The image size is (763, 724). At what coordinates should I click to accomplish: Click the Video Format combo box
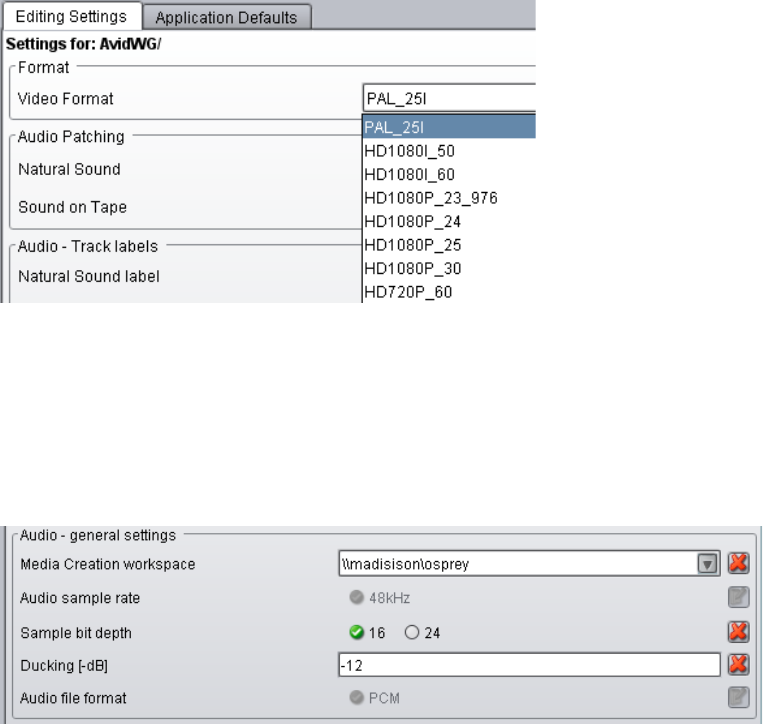(x=449, y=99)
